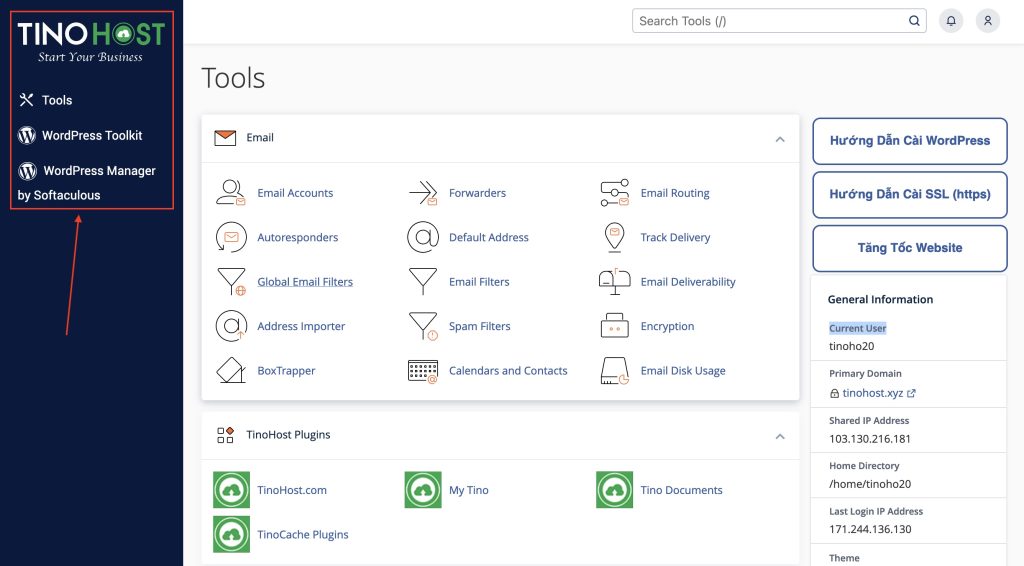Viewport: 1024px width, 566px height.
Task: Click the Forwarders arrow icon
Action: pyautogui.click(x=423, y=193)
